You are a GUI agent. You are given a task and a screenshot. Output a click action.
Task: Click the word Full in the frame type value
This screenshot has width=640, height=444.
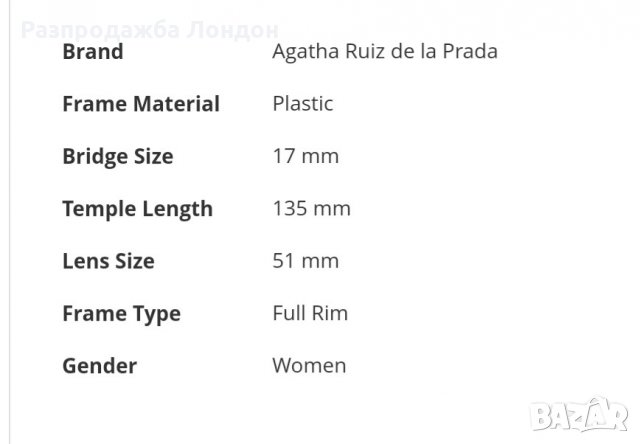(x=288, y=314)
